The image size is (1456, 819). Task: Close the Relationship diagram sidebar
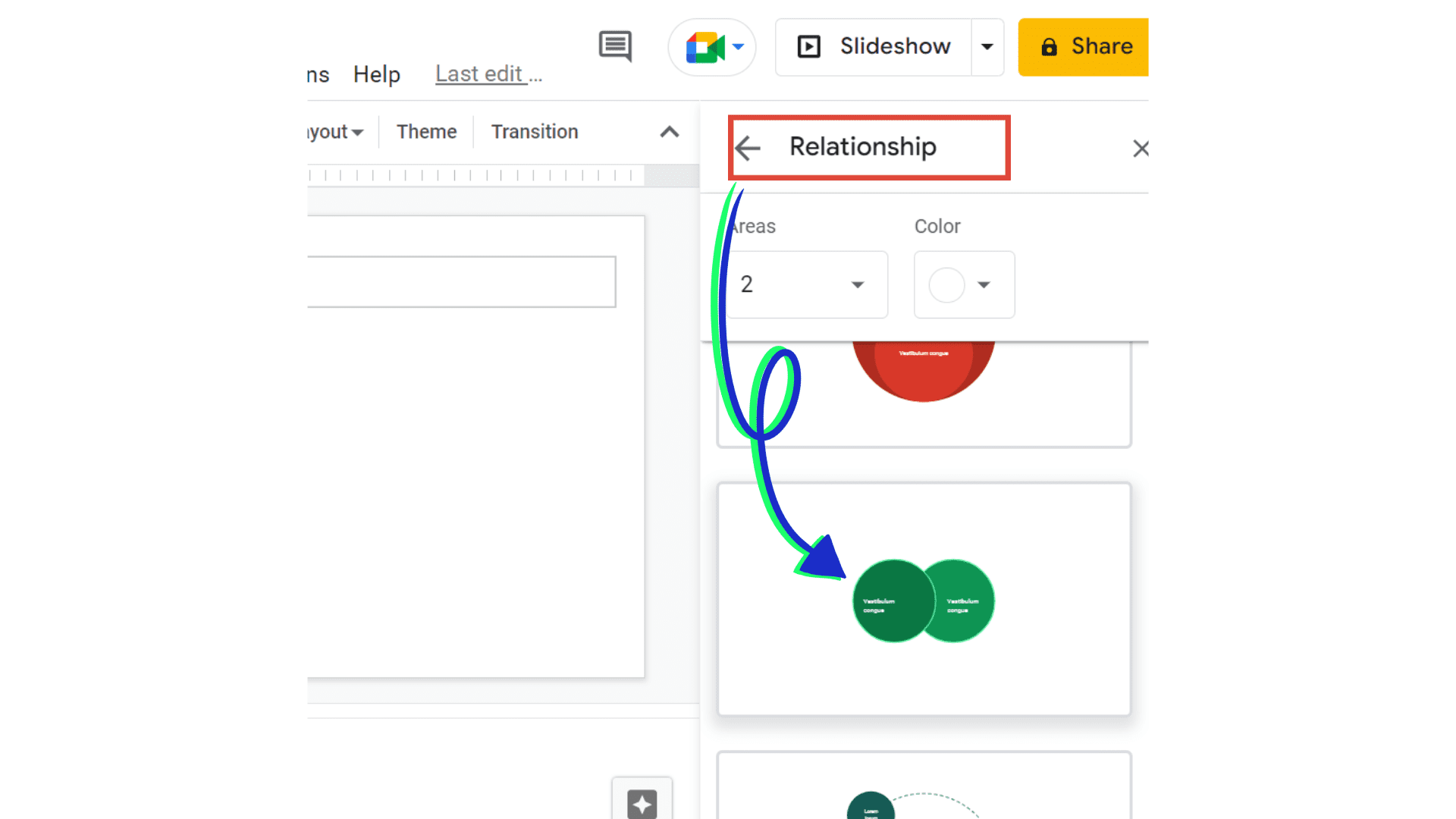point(1141,149)
